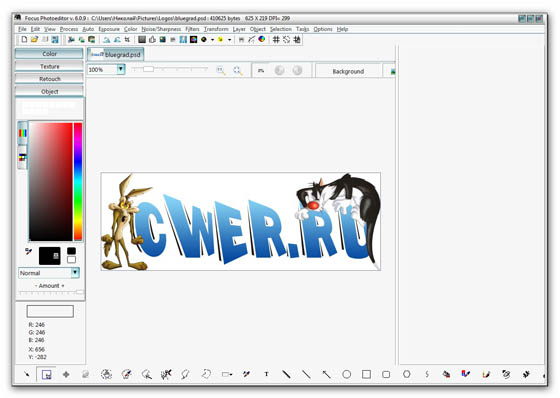
Task: Open dropdown arrow next to yellow circle icon
Action: coord(230,40)
